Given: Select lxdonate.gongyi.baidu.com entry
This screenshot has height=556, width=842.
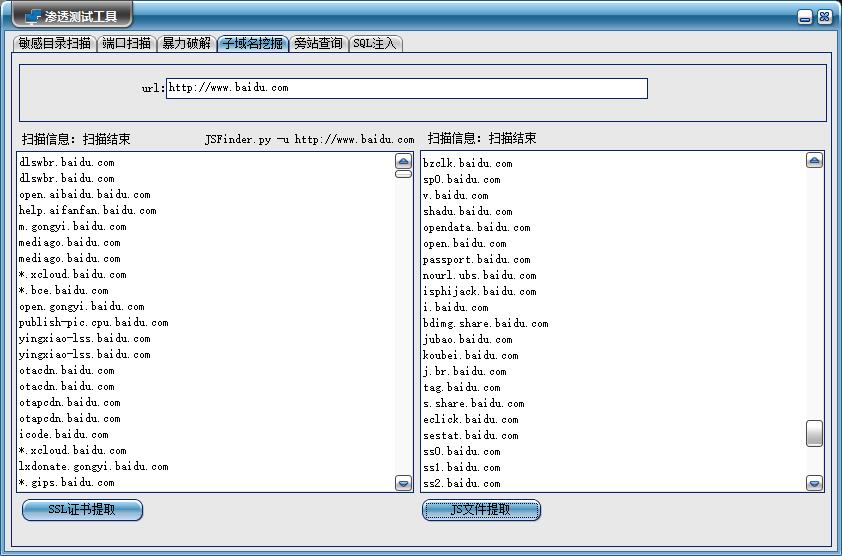Looking at the screenshot, I should click(x=93, y=467).
